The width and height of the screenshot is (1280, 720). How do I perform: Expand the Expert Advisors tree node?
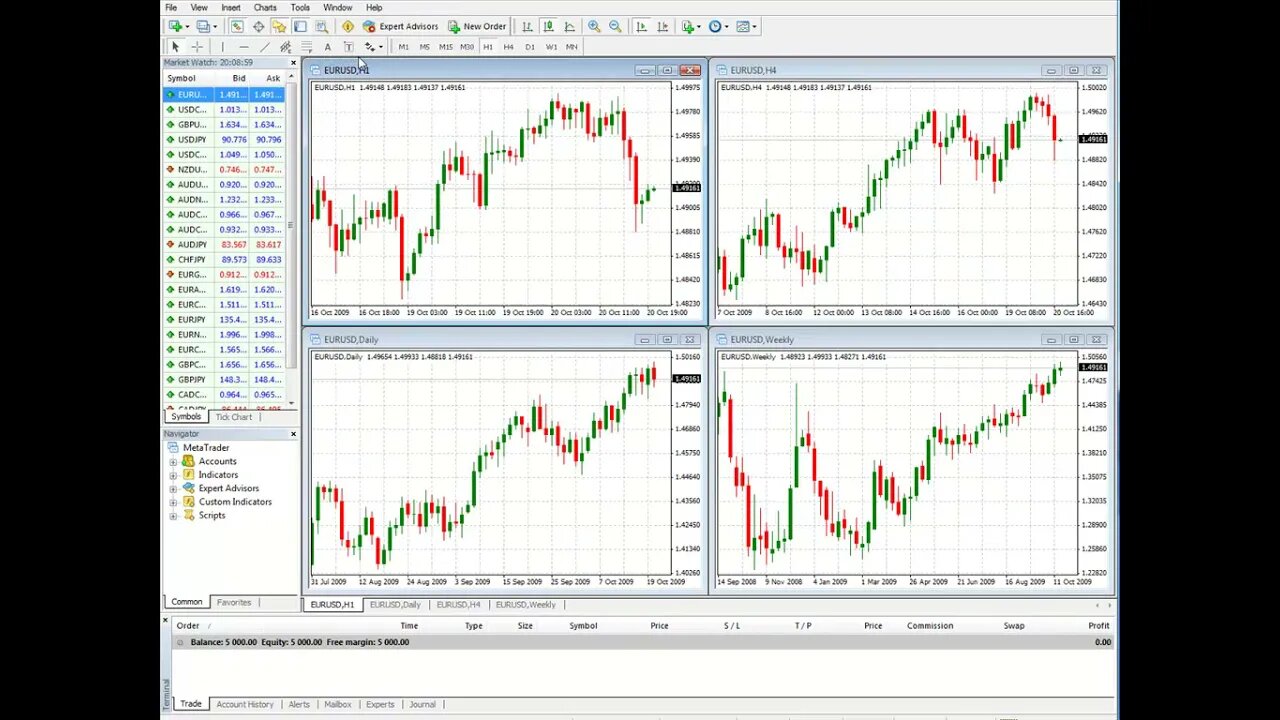coord(173,489)
